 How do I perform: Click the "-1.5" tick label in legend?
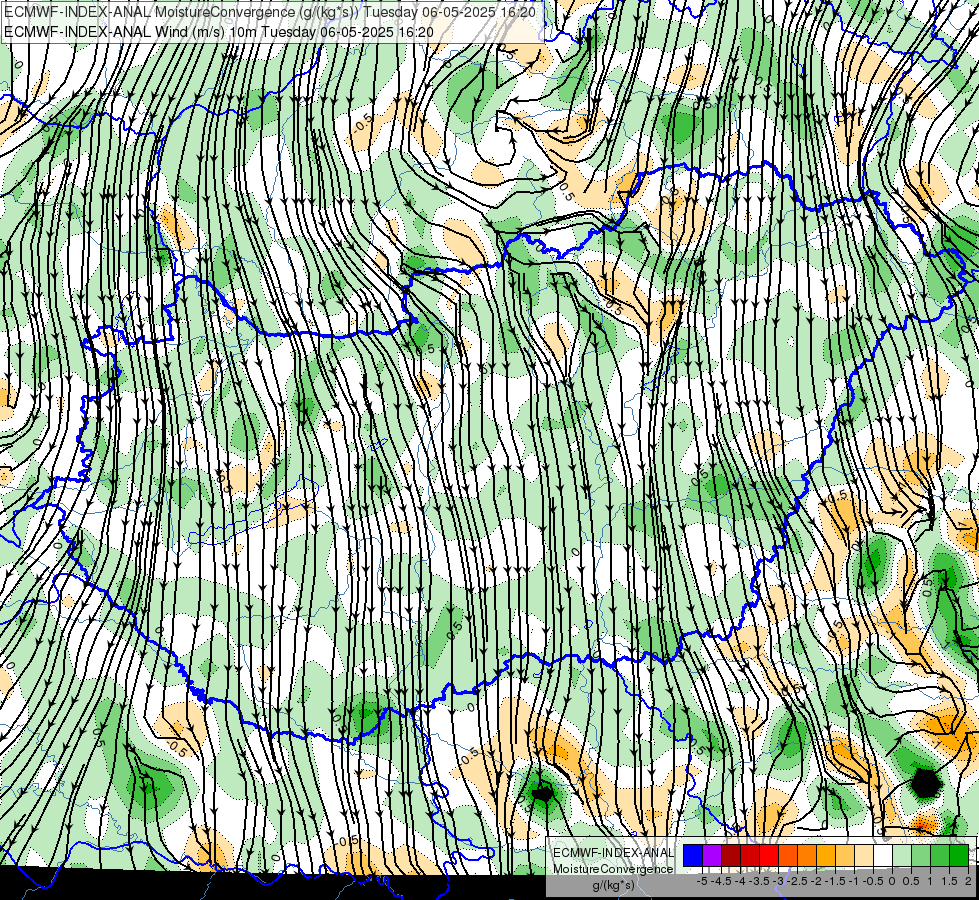pyautogui.click(x=835, y=881)
